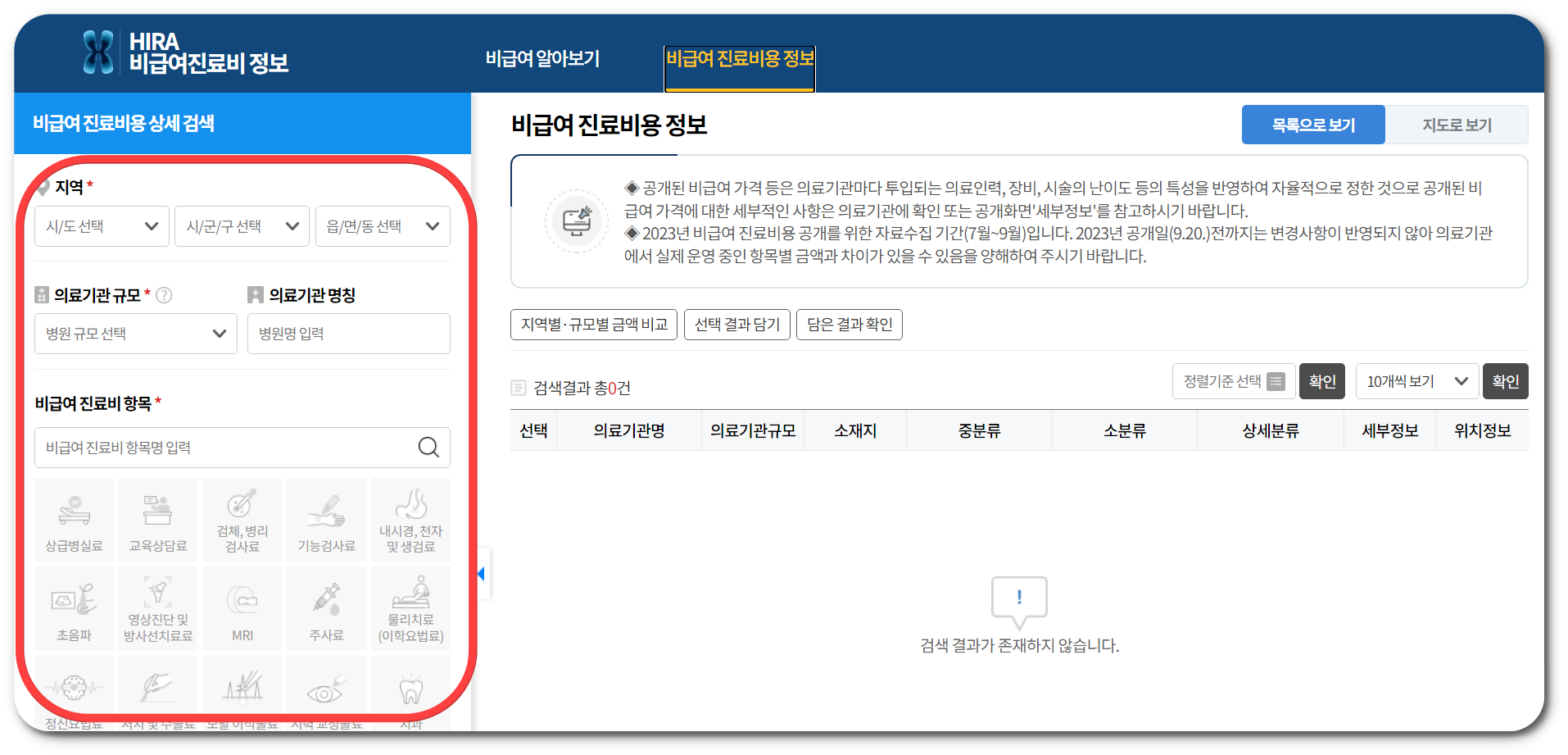
Task: Open the 시/군/구 선택 dropdown
Action: tap(242, 225)
